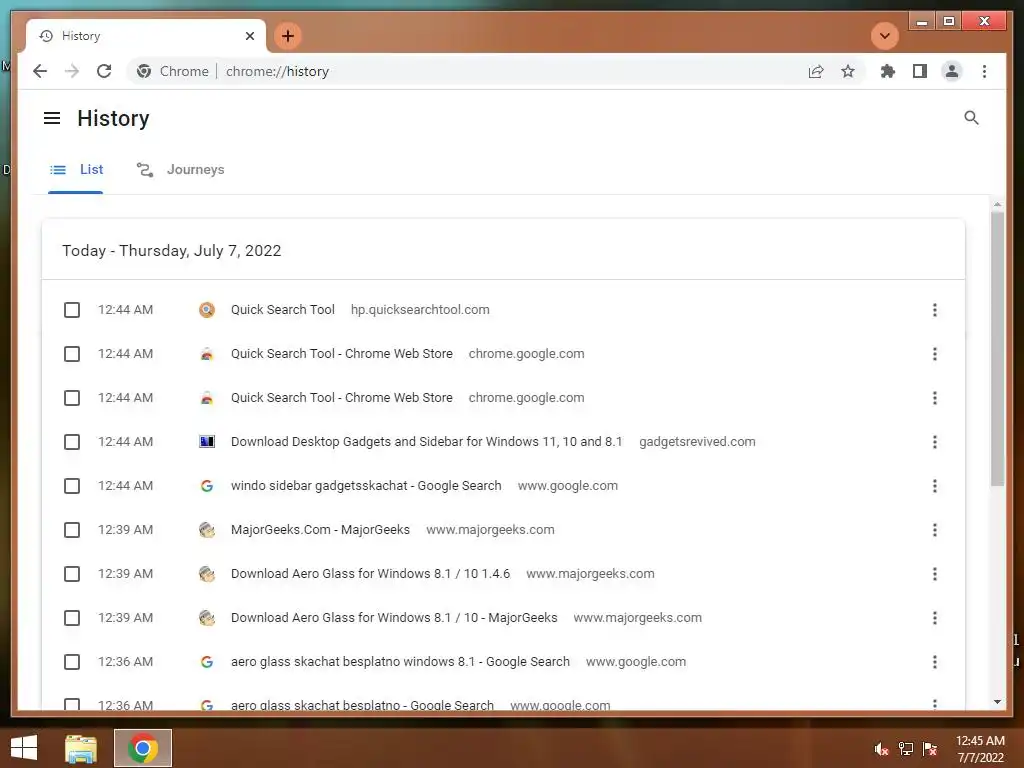Click the muted volume tray icon

point(882,749)
